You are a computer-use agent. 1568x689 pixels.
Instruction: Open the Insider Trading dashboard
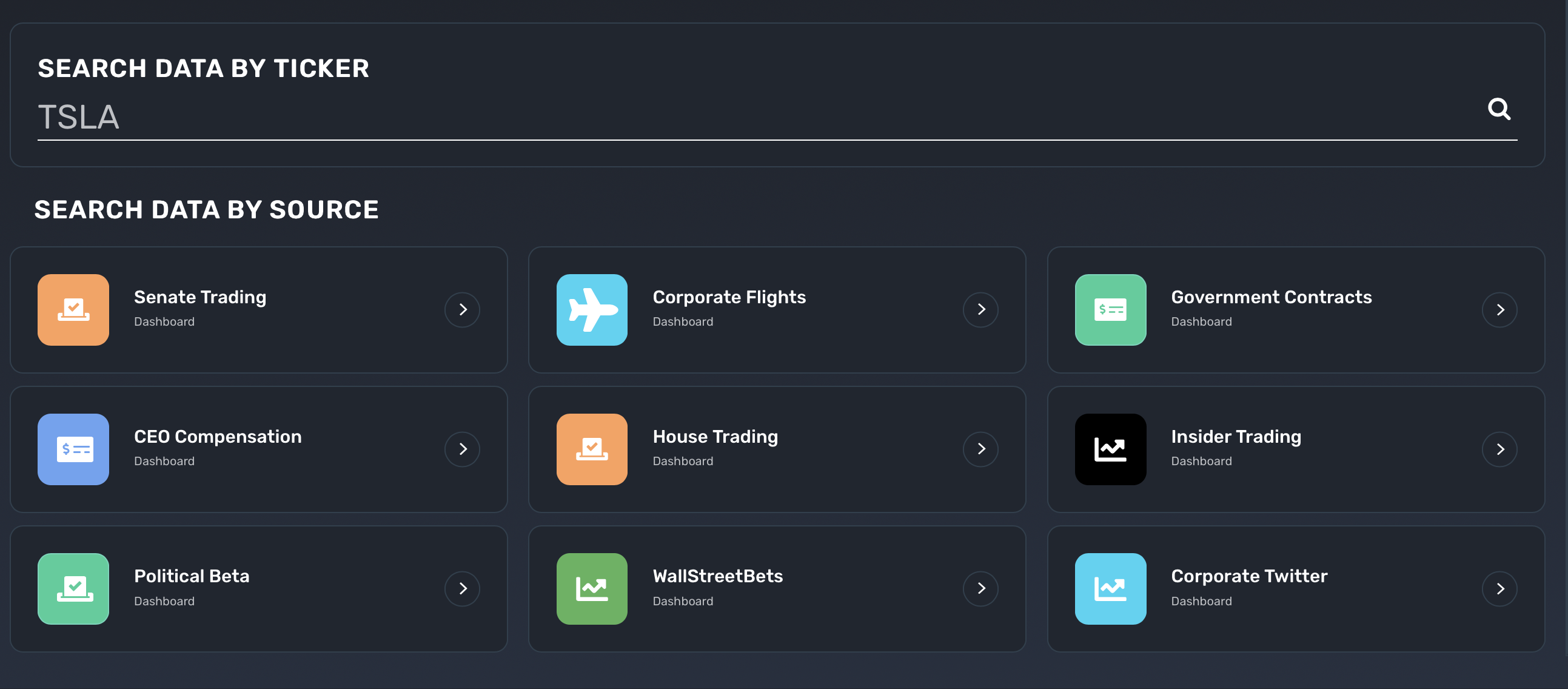tap(1500, 448)
